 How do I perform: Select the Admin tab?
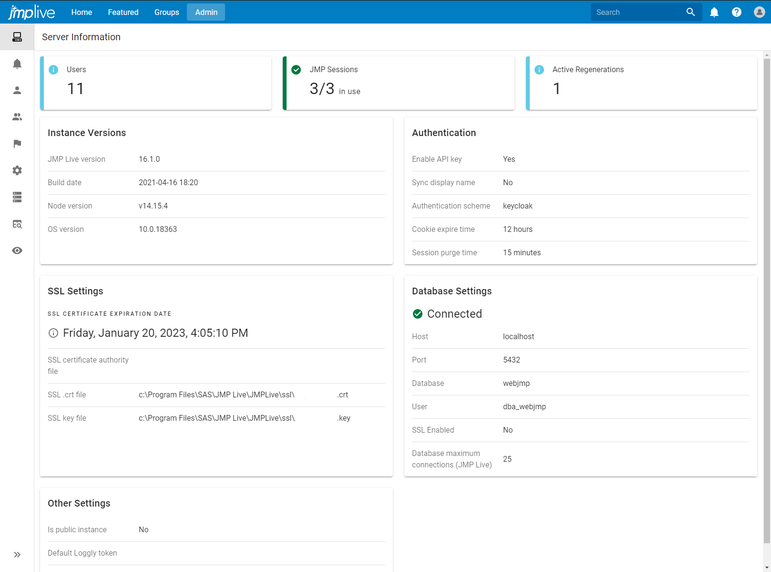[x=206, y=12]
